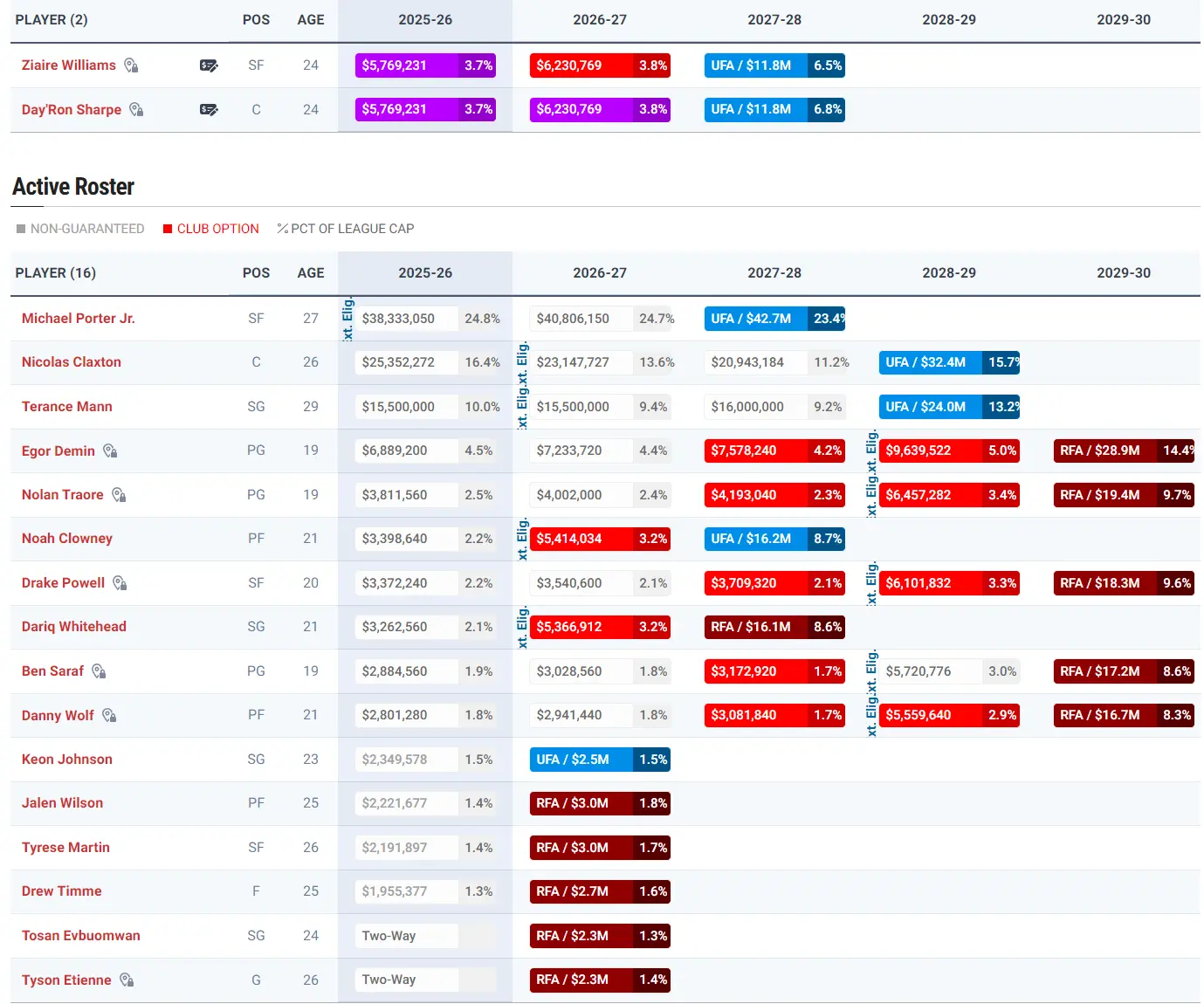This screenshot has width=1204, height=1004.
Task: Open Drew Timme player link
Action: (x=62, y=891)
